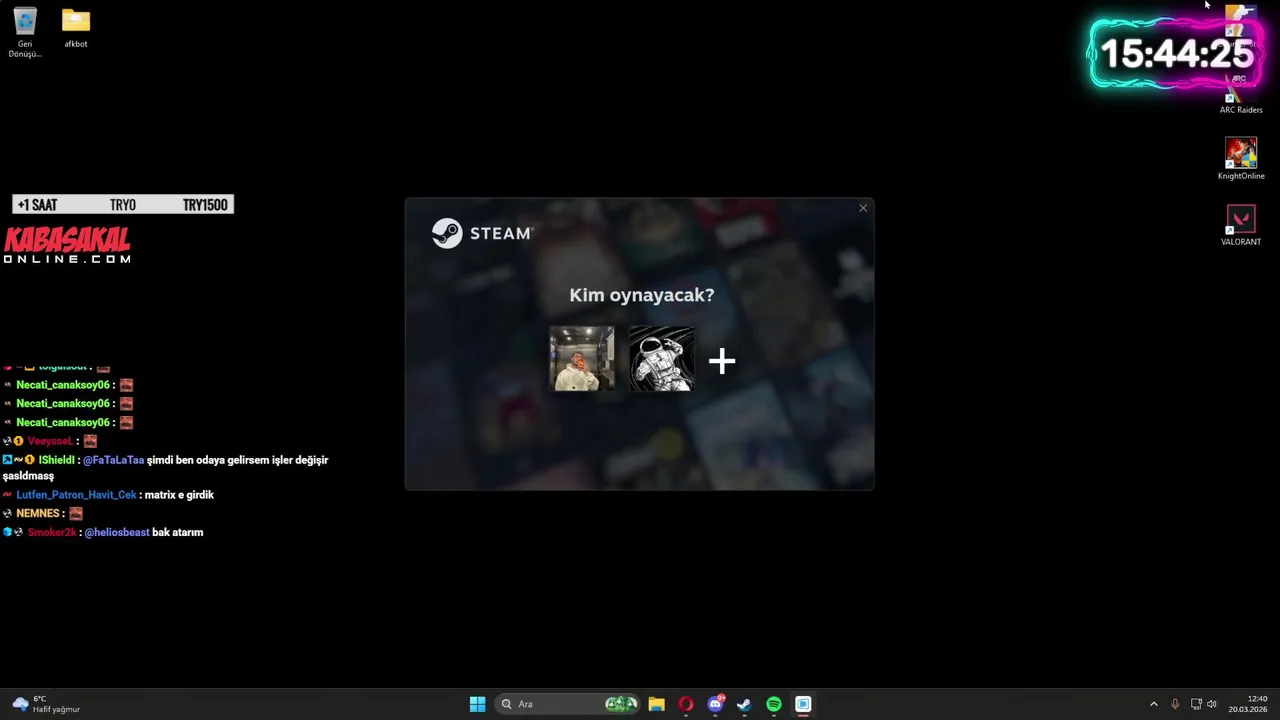1280x720 pixels.
Task: Open the taskbar clock showing 12:40
Action: tap(1249, 704)
